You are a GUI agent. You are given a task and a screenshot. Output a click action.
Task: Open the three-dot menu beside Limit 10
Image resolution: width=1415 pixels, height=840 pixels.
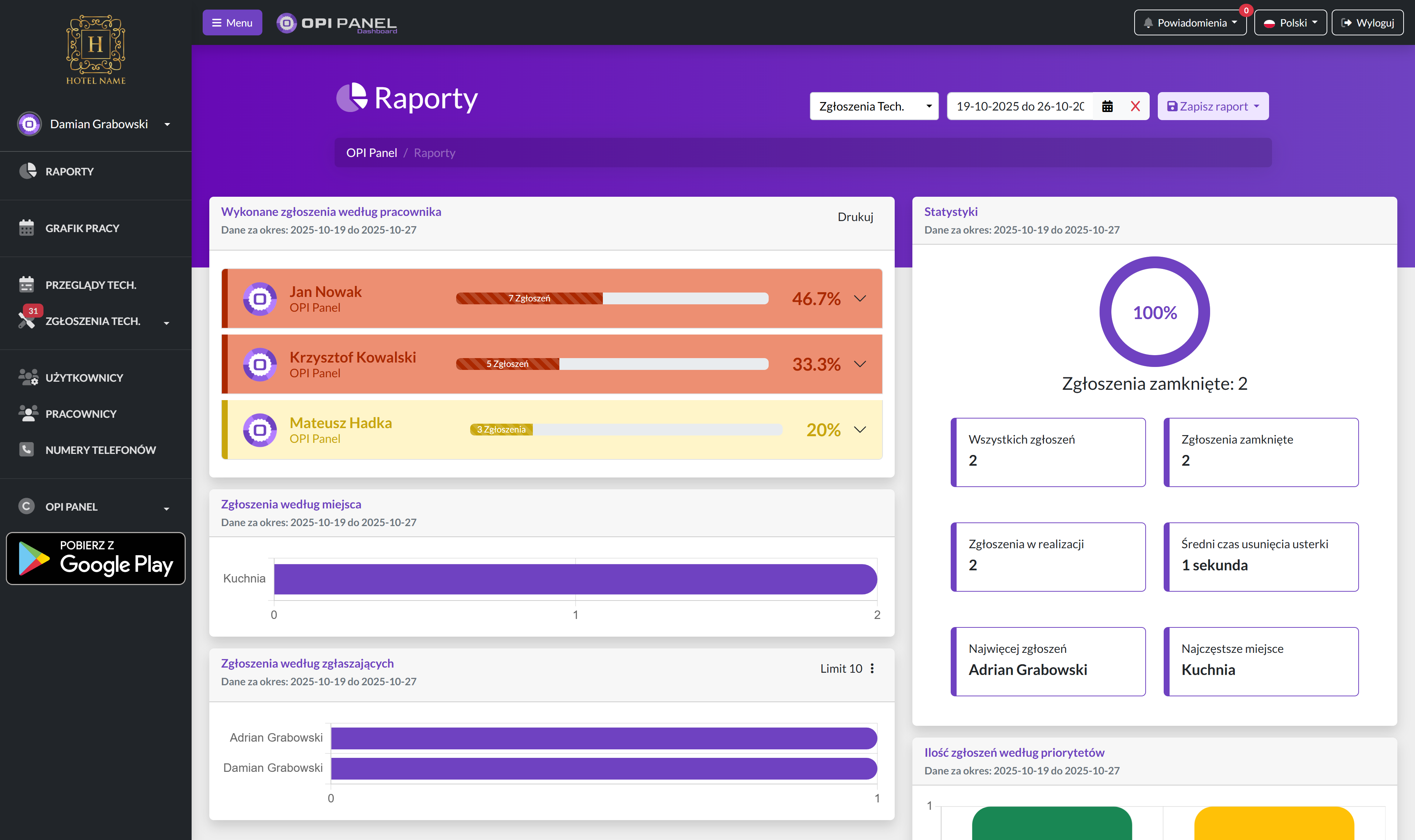point(872,668)
